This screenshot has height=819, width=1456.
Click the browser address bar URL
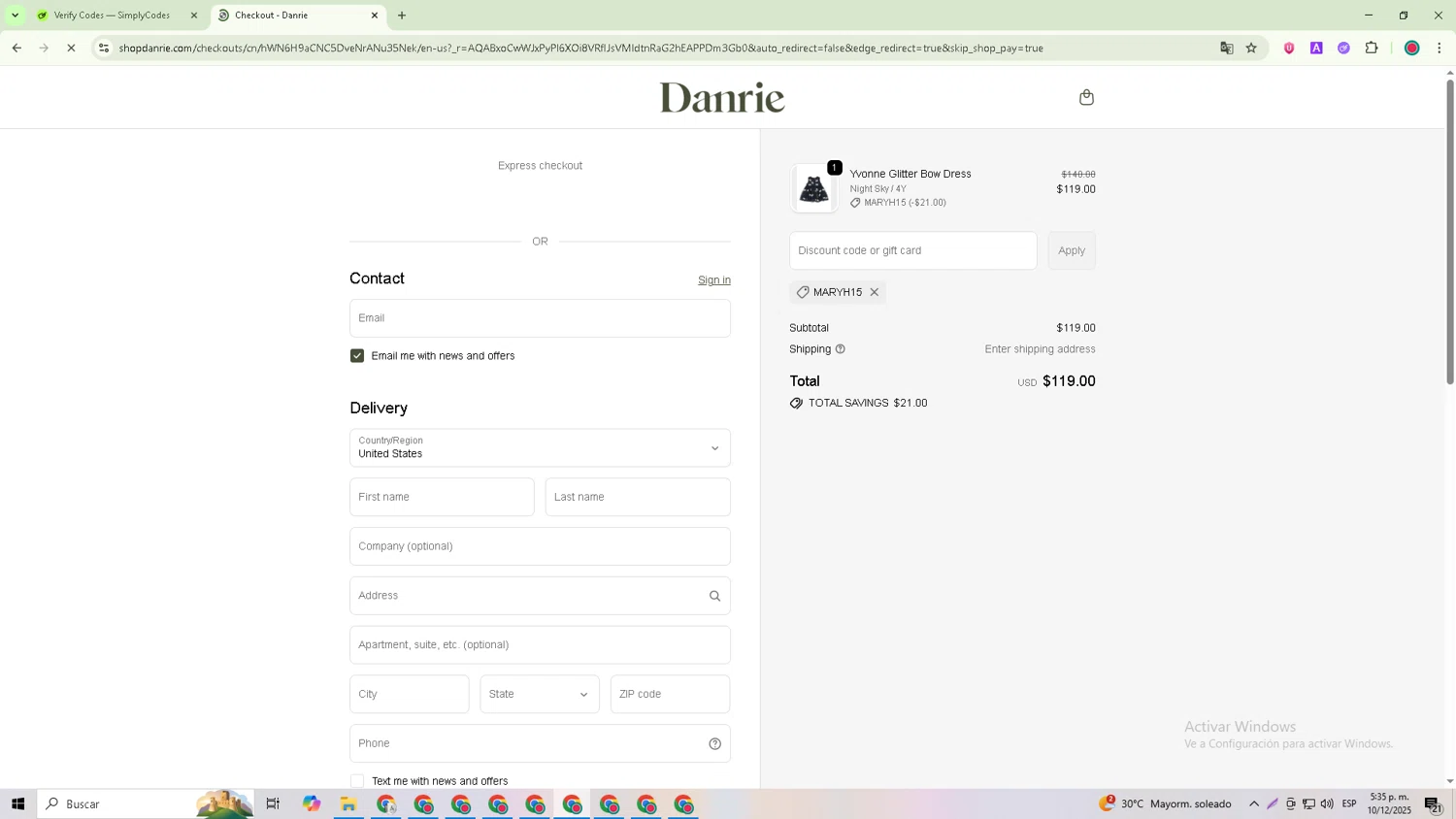click(580, 48)
